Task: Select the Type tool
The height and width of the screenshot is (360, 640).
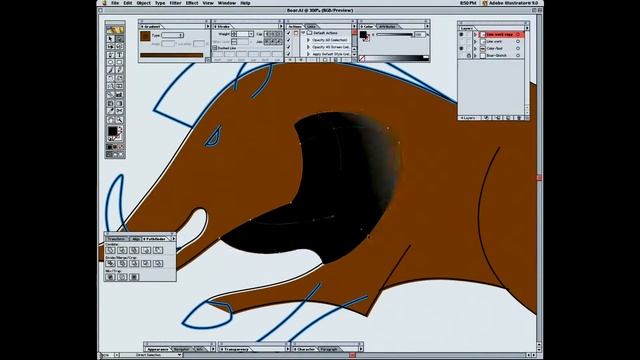Action: (x=119, y=55)
